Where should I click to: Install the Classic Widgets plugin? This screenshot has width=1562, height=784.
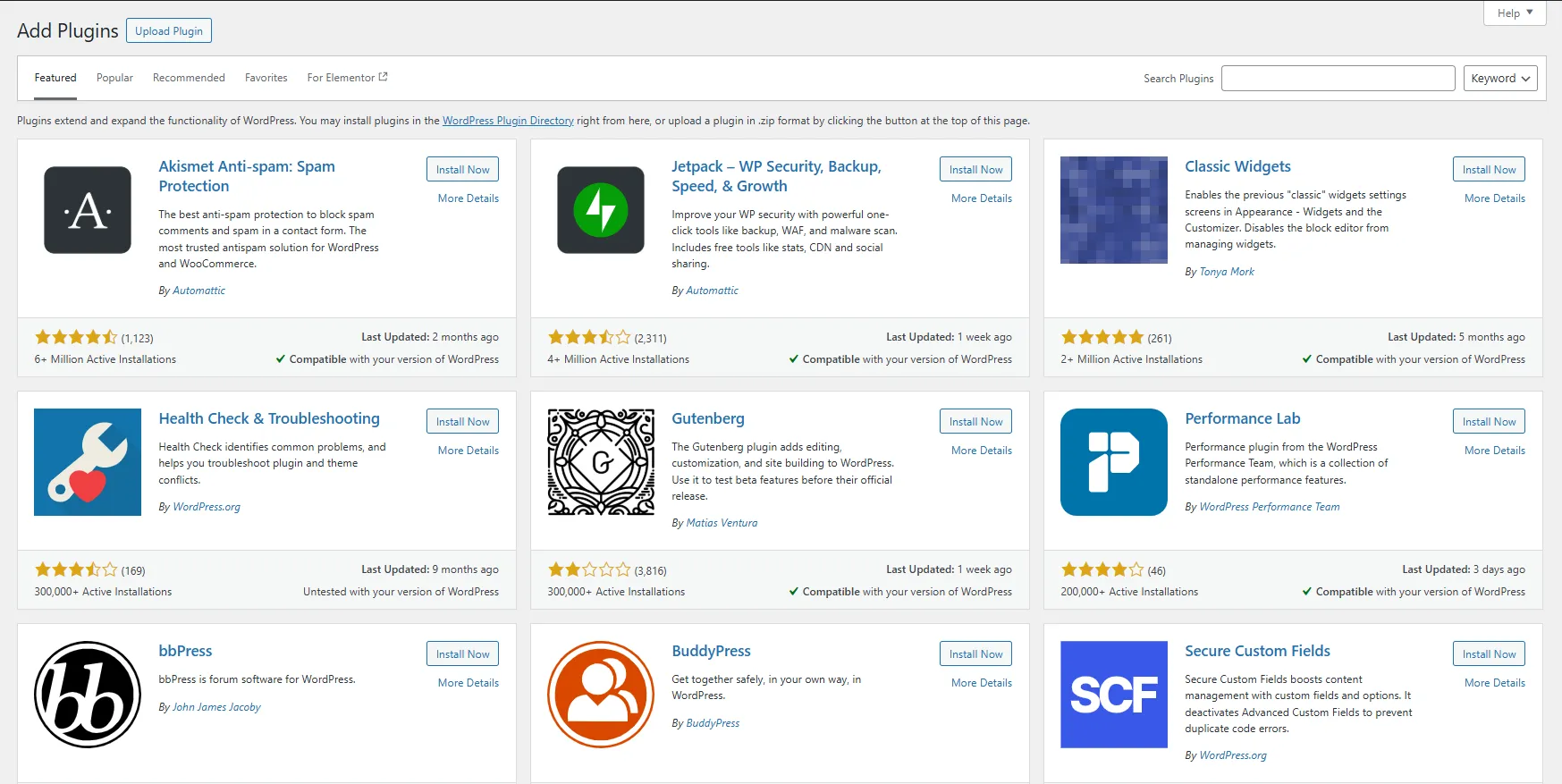[x=1489, y=170]
